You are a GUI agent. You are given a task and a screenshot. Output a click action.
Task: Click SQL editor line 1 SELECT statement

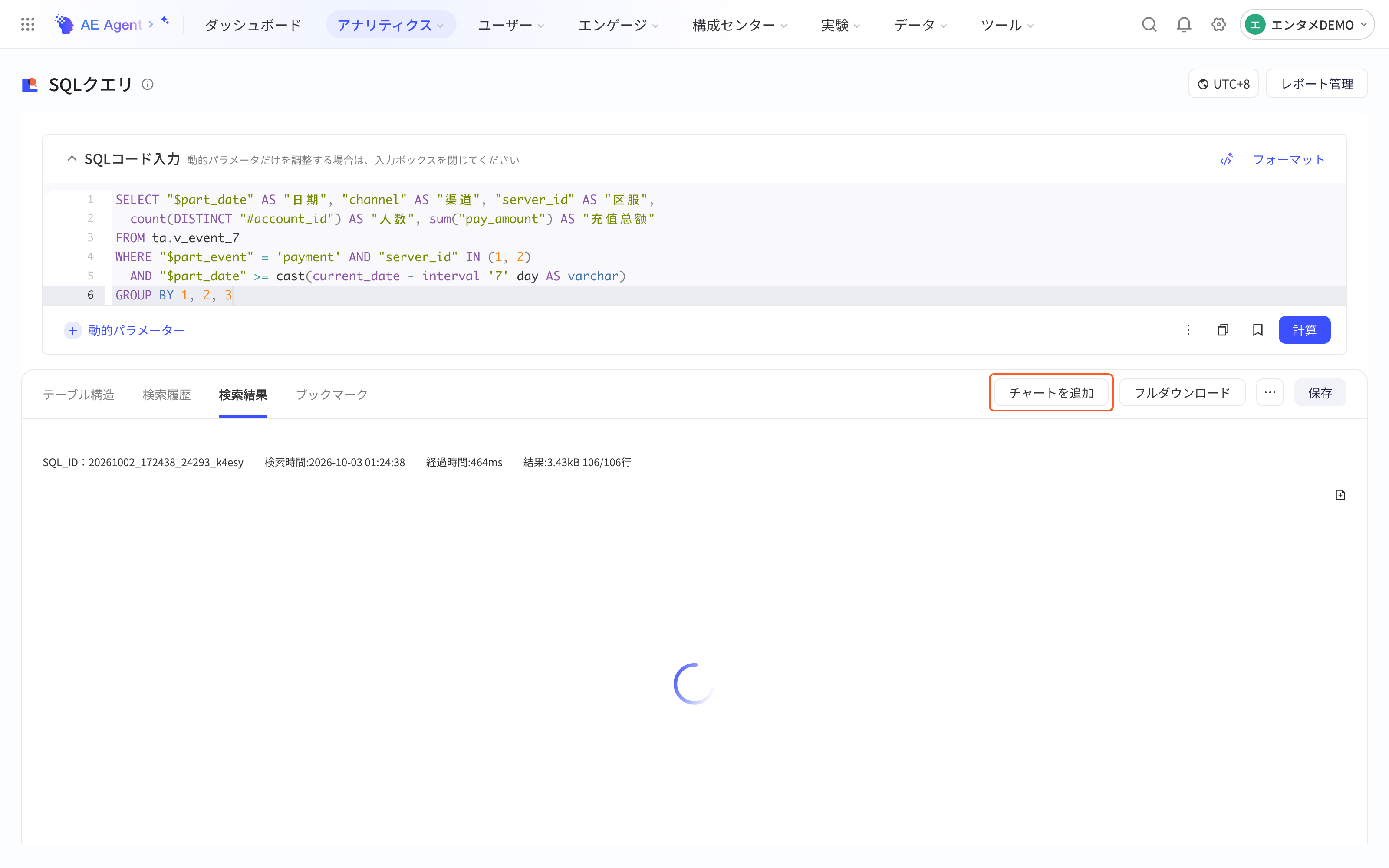tap(385, 199)
